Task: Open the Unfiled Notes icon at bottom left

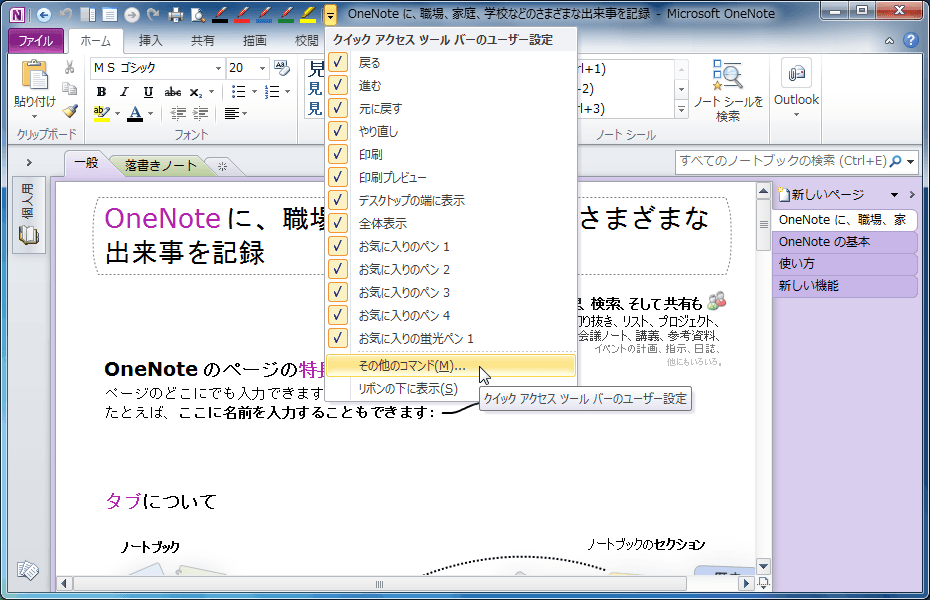Action: click(27, 570)
